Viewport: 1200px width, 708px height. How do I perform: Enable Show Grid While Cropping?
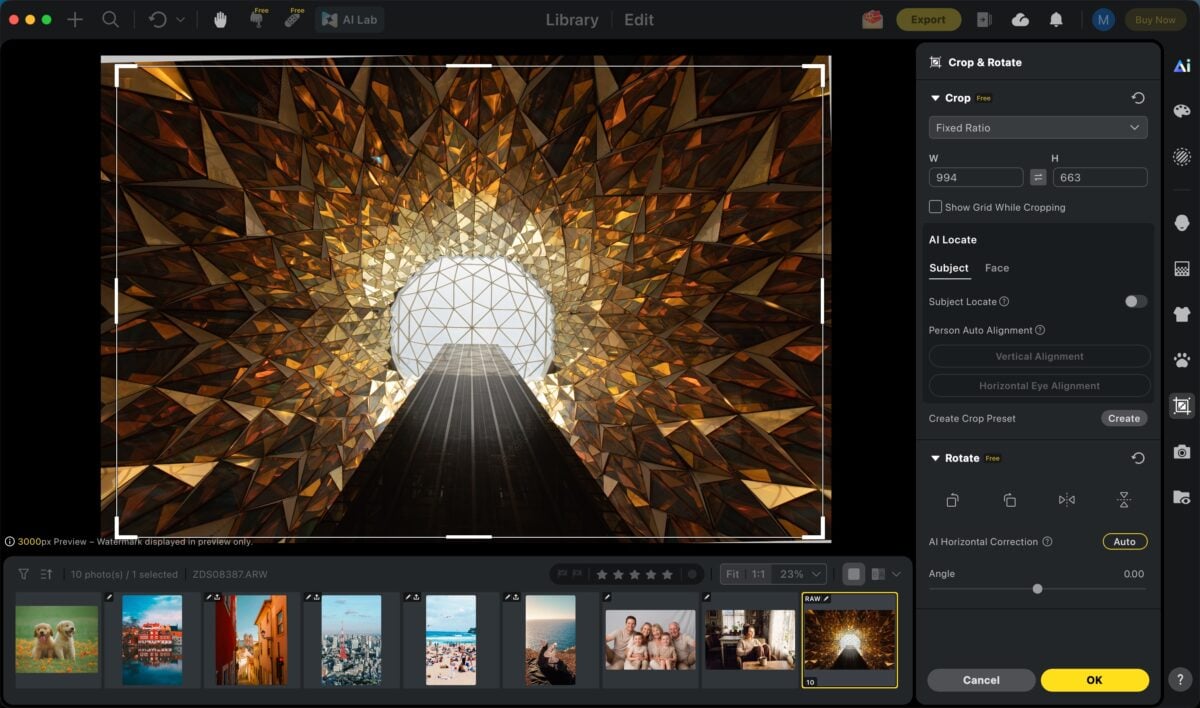[936, 207]
